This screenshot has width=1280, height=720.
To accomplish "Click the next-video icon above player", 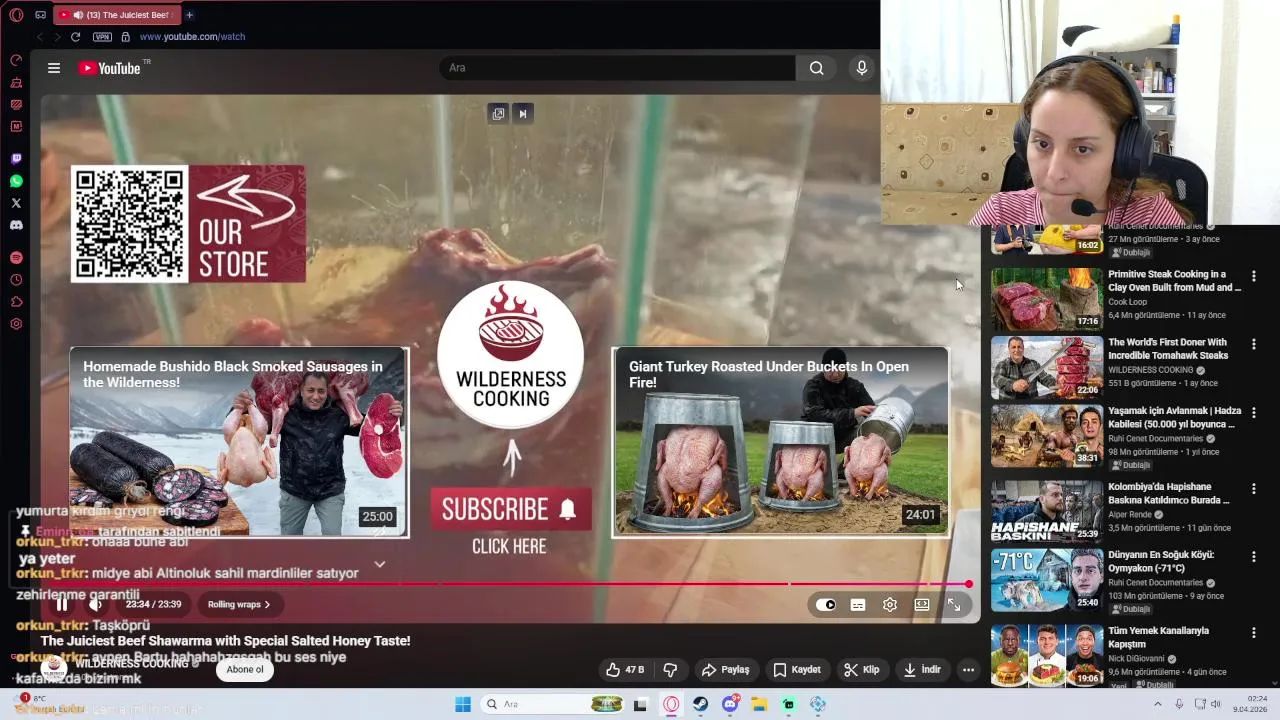I will pos(522,114).
